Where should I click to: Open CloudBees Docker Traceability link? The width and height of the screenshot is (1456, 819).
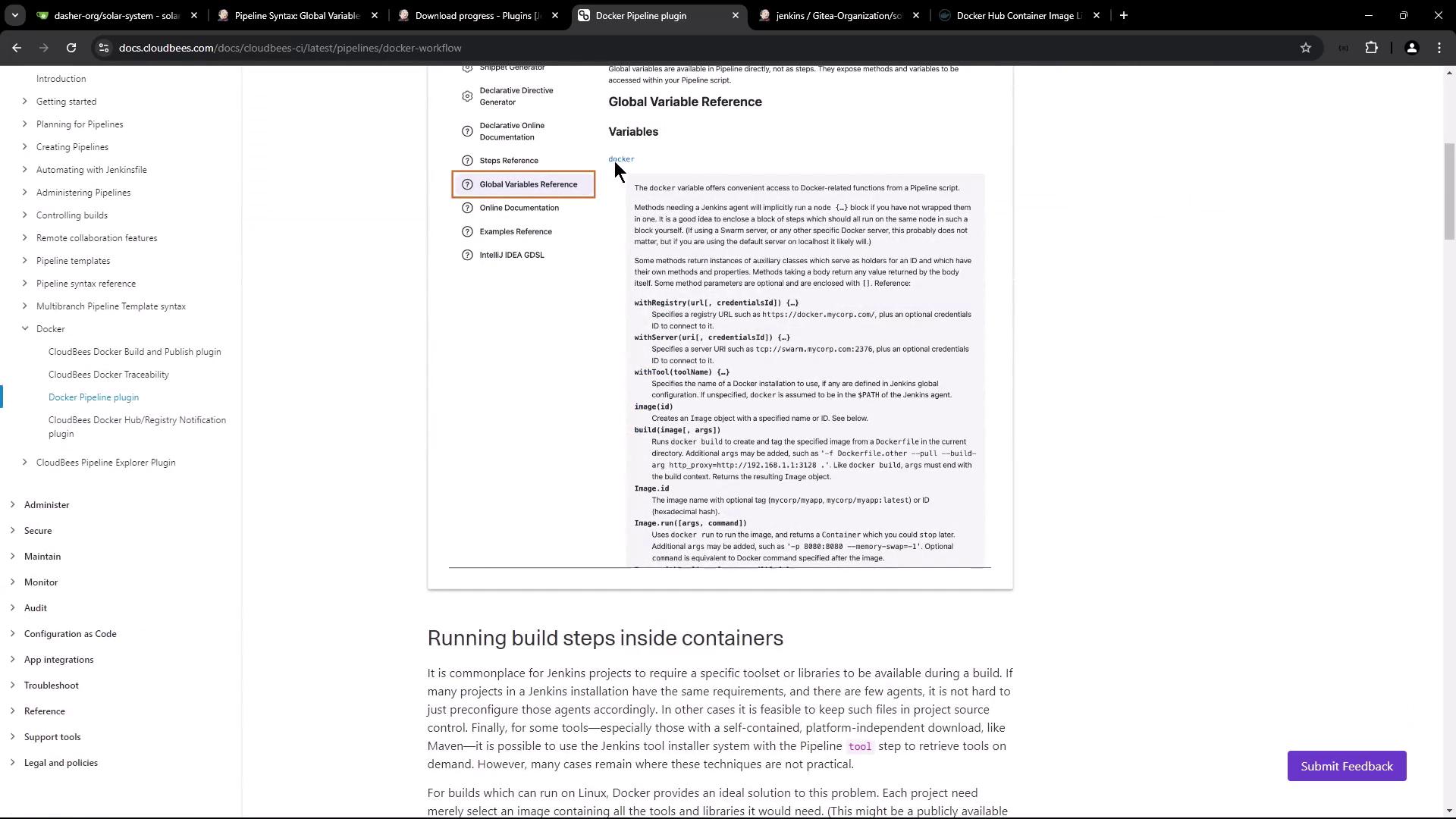coord(108,375)
